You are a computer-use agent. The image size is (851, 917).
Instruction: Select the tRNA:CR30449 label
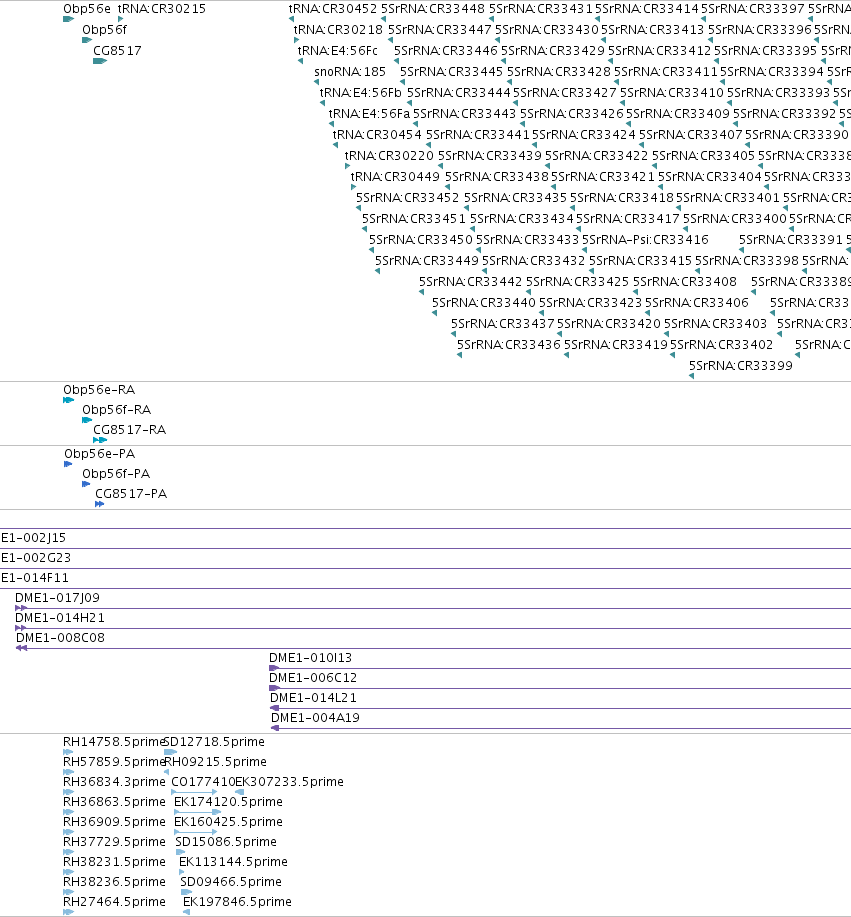(395, 177)
